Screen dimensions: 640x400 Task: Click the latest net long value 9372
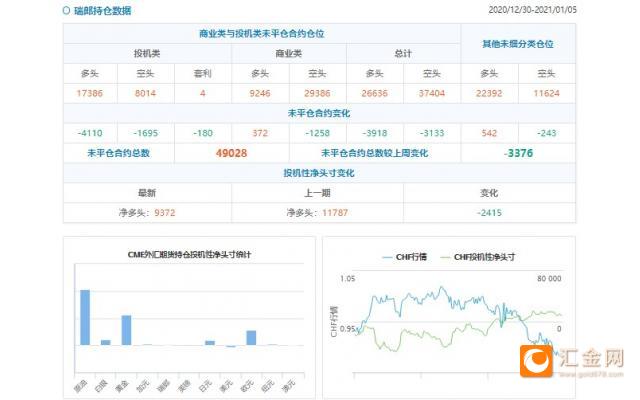pyautogui.click(x=164, y=213)
